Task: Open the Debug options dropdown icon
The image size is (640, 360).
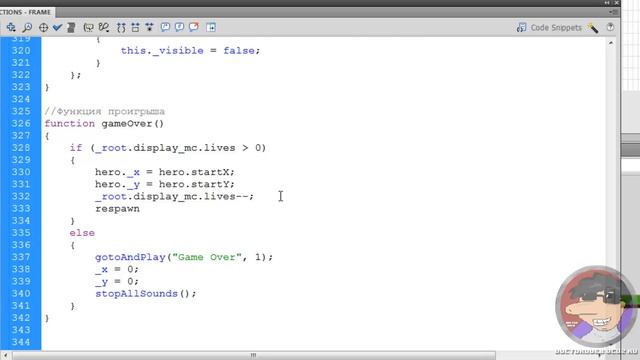Action: 104,27
